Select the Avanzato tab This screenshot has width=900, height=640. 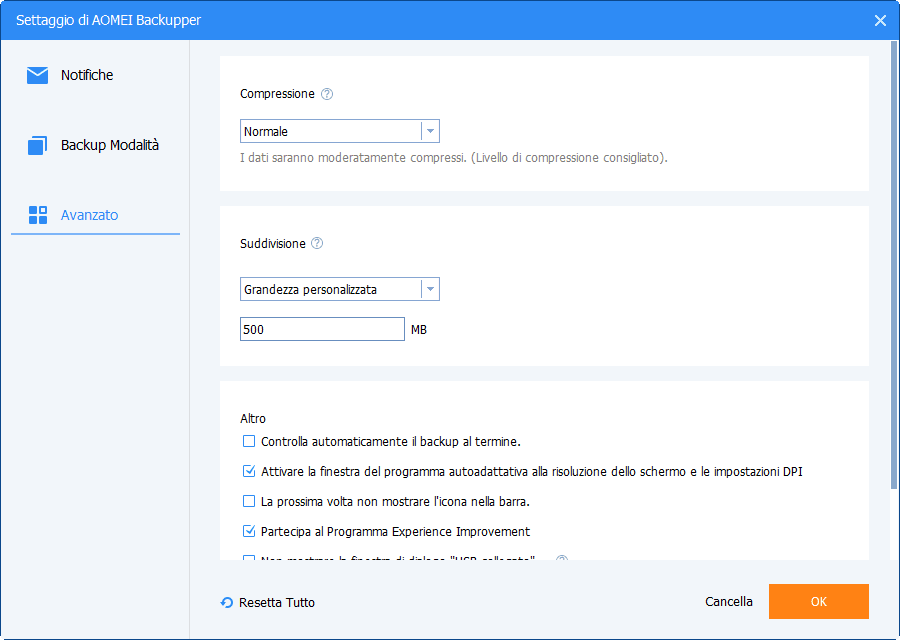(89, 215)
